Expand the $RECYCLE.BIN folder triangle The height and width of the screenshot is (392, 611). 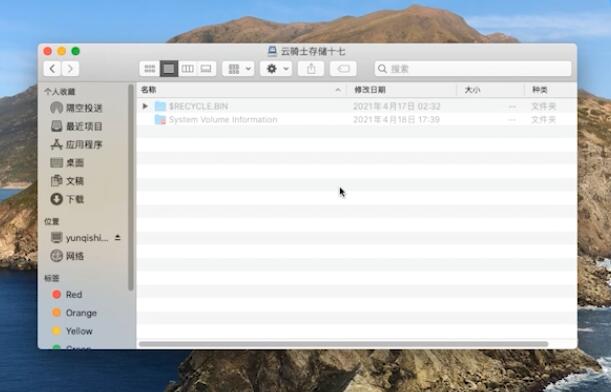(145, 106)
